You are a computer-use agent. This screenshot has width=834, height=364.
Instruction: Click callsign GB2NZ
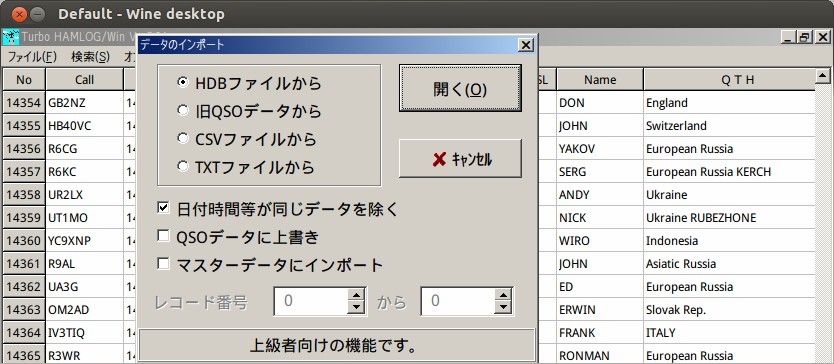85,103
